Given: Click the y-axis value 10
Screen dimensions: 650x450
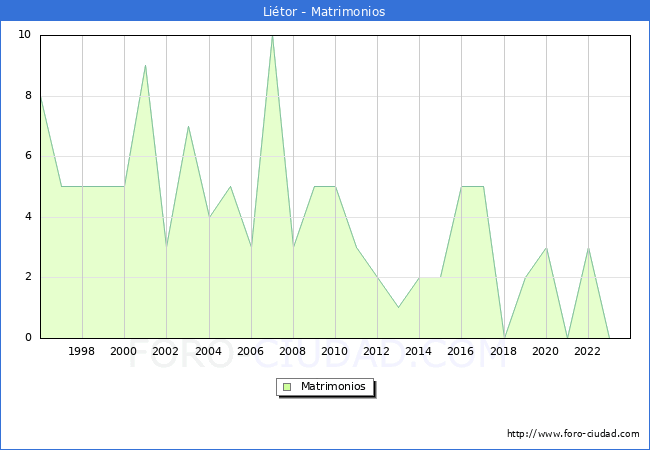Looking at the screenshot, I should tap(25, 34).
